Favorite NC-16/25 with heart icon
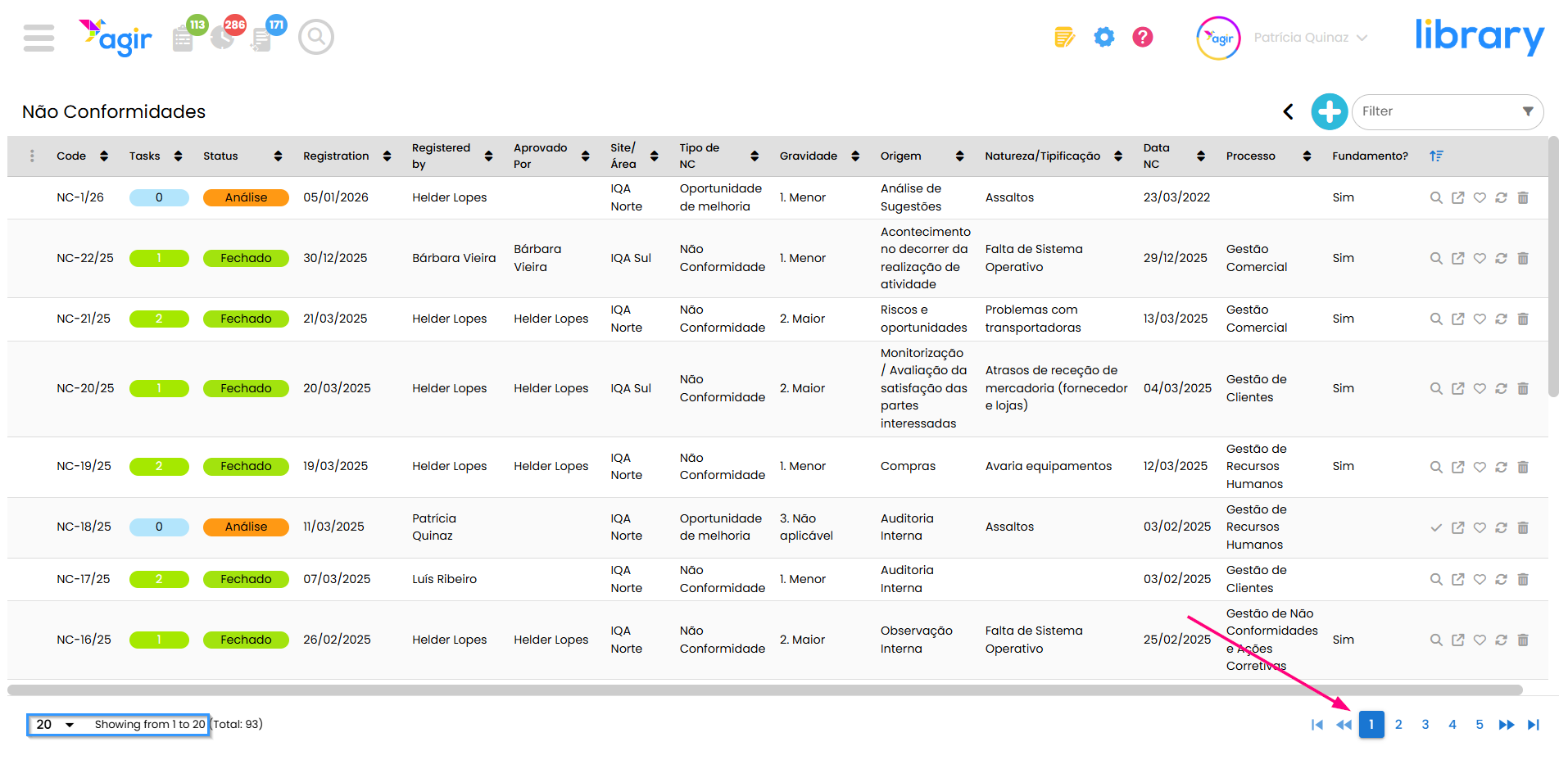This screenshot has width=1568, height=769. pos(1480,640)
